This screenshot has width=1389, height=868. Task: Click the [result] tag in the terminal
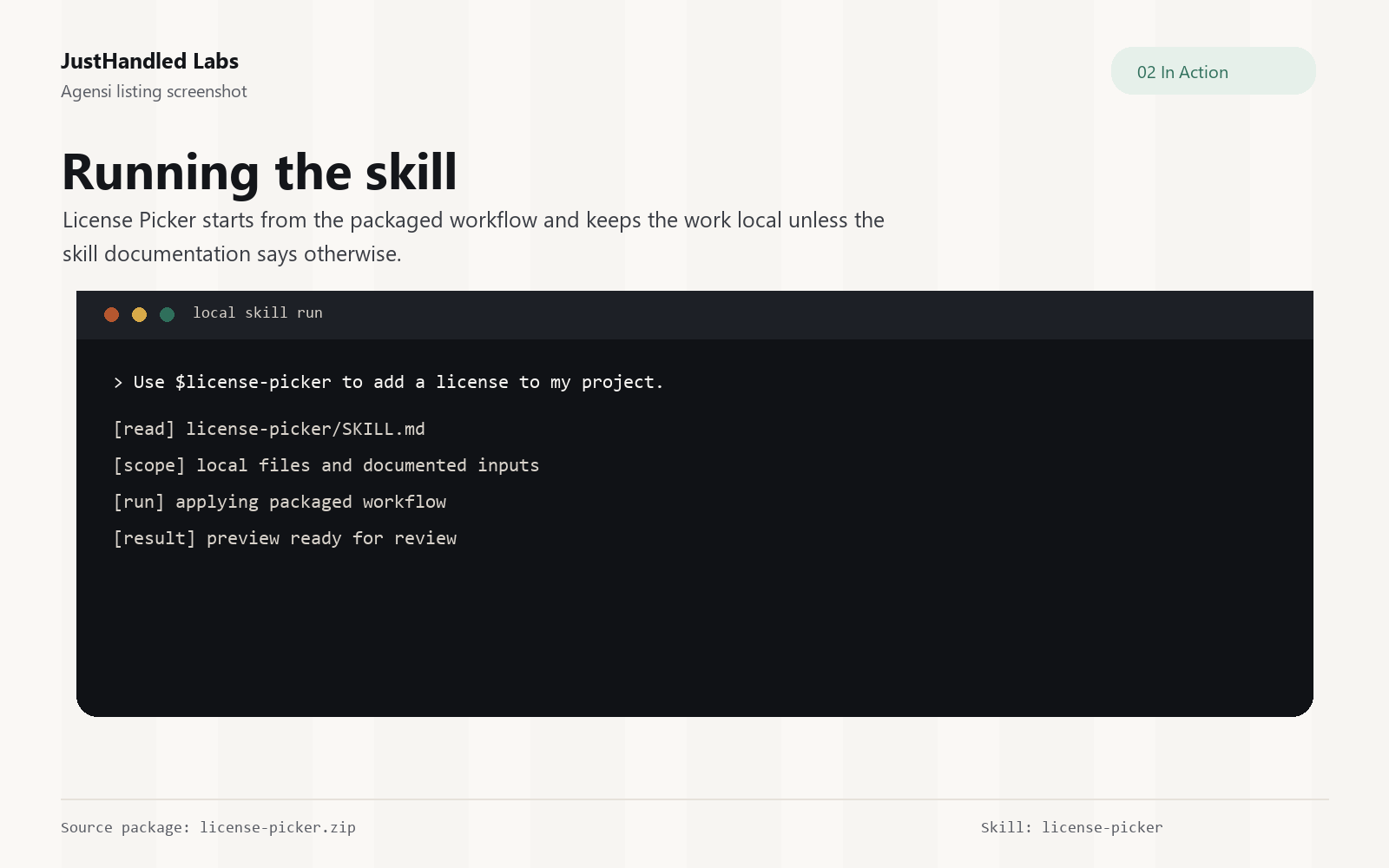155,539
